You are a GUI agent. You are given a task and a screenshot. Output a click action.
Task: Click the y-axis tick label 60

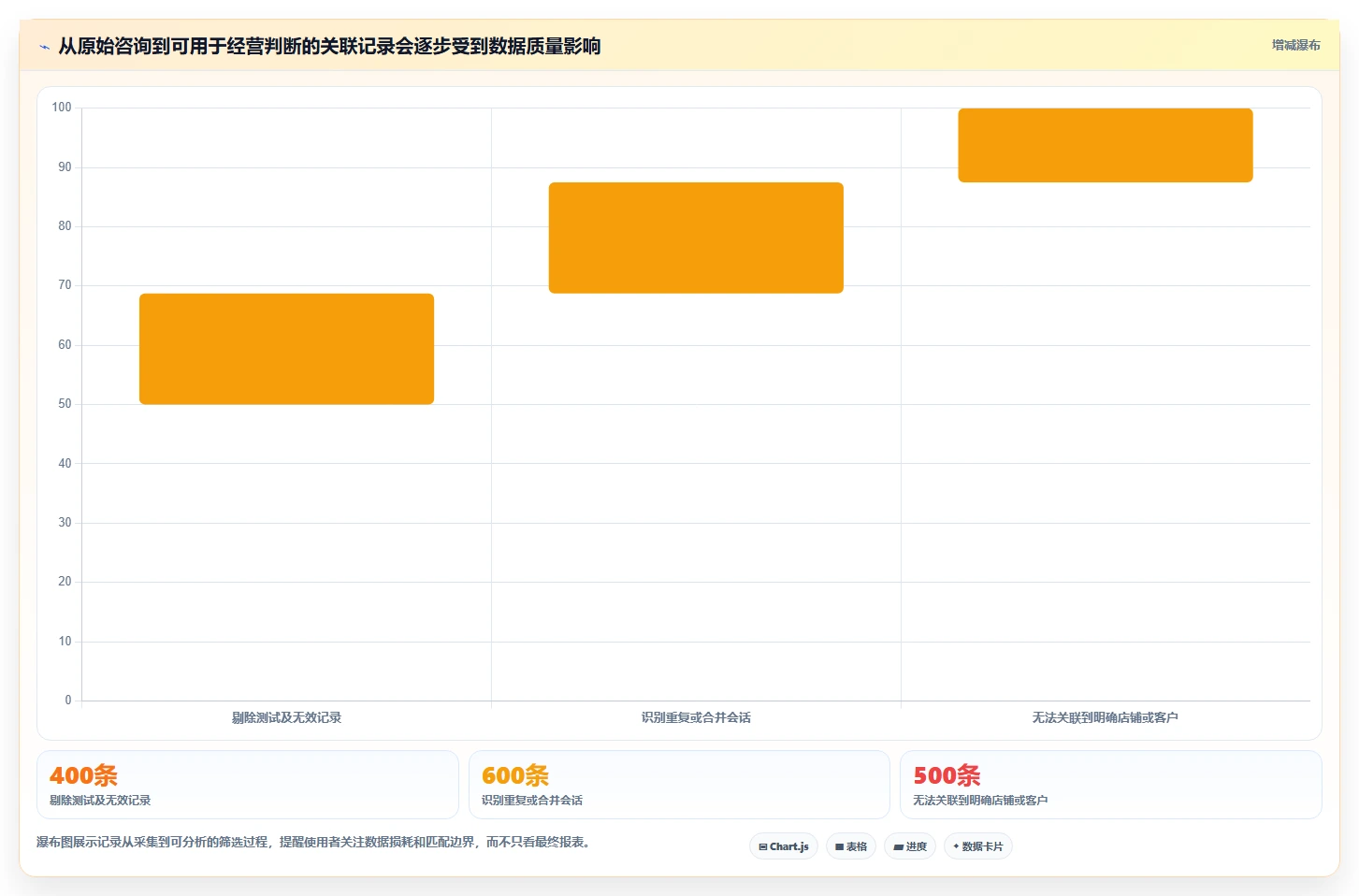[65, 345]
